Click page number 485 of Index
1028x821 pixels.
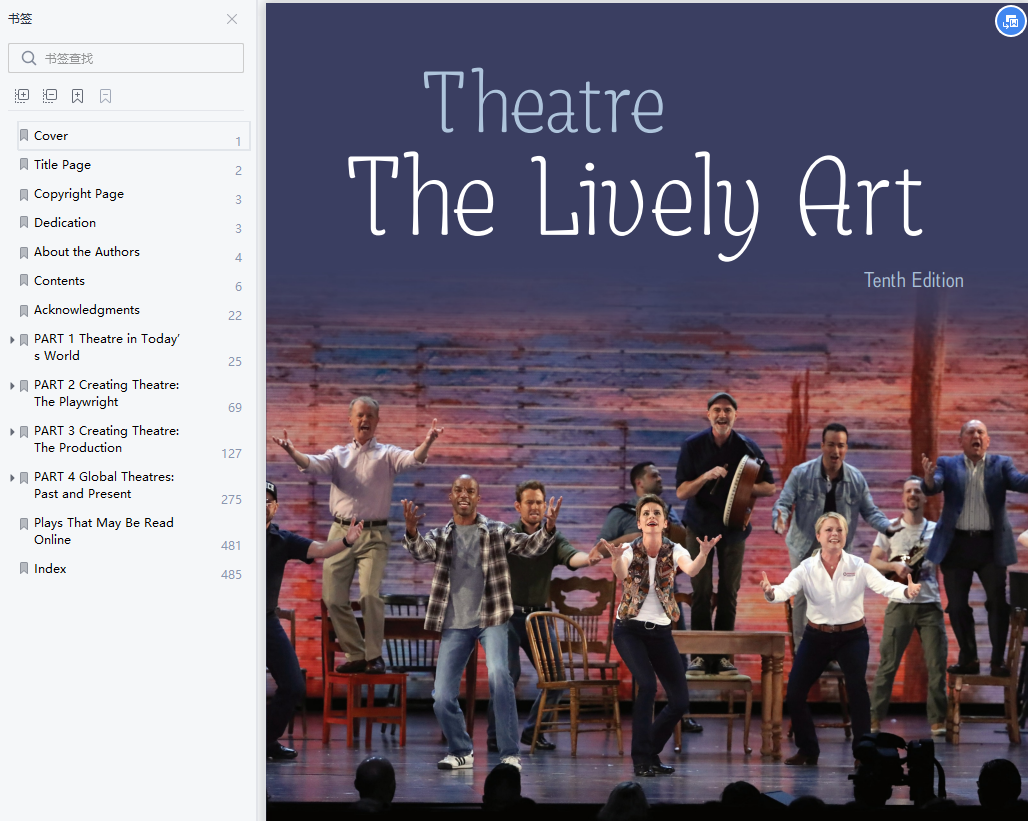point(231,574)
